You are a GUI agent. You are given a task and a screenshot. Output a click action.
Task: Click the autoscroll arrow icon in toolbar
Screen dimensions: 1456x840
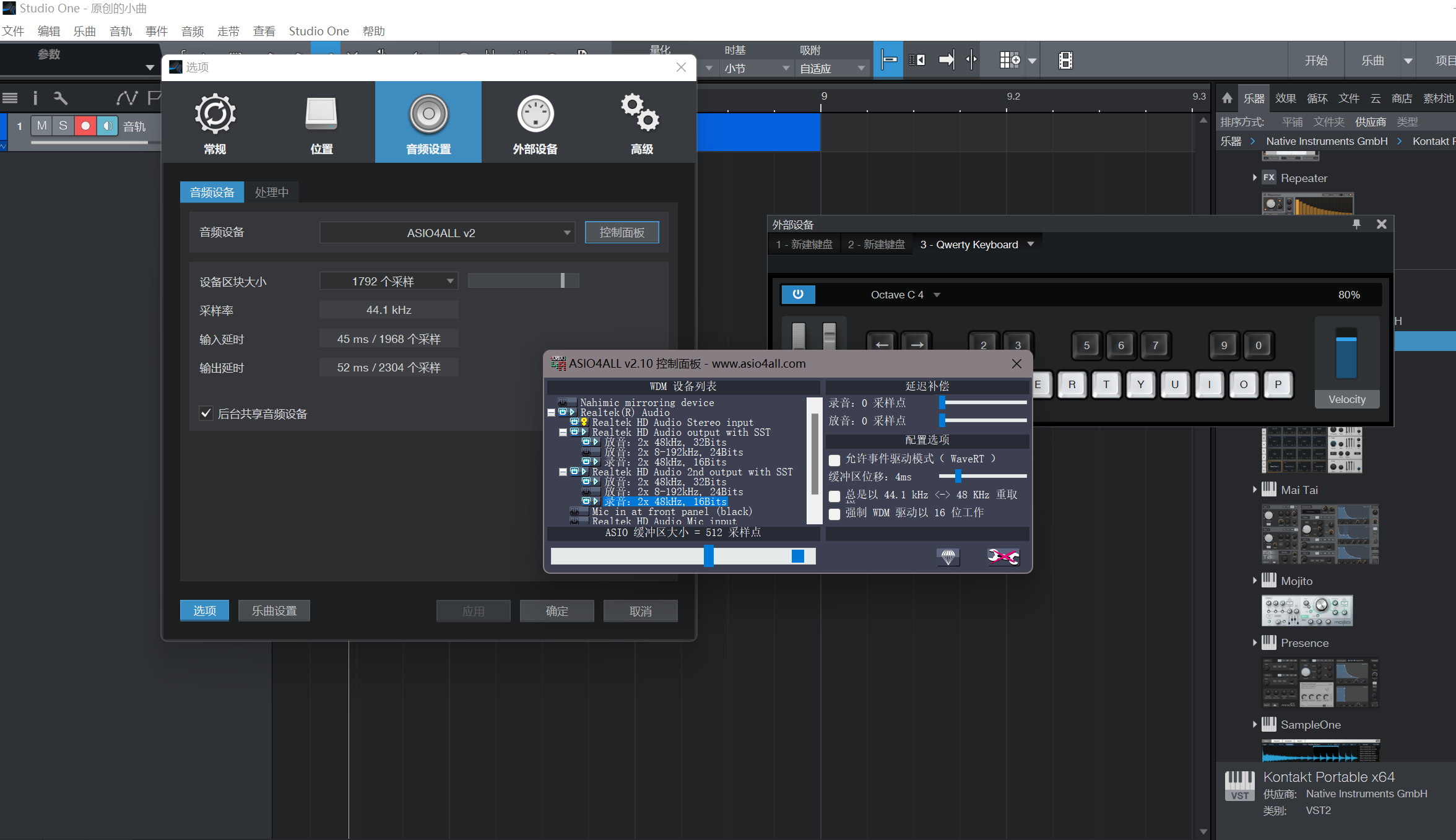946,60
